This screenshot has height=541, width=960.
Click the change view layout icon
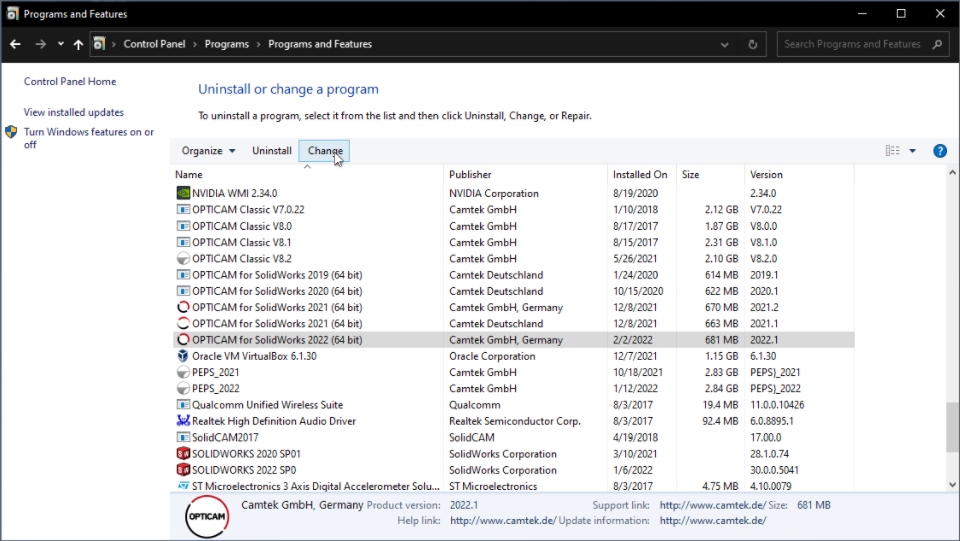point(893,151)
